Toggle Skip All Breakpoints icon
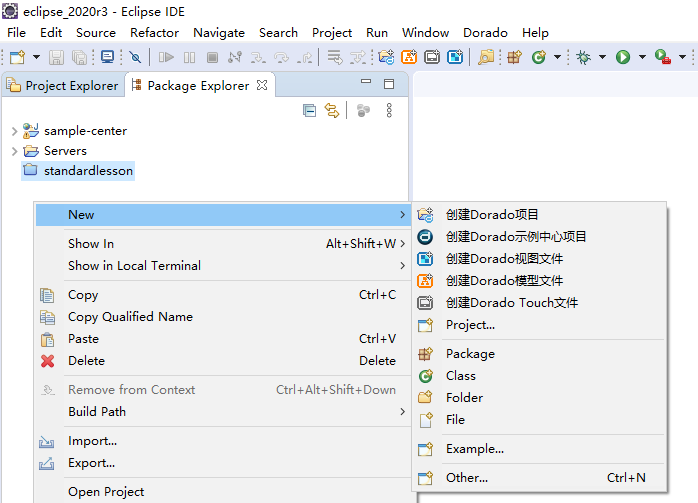 (x=135, y=57)
